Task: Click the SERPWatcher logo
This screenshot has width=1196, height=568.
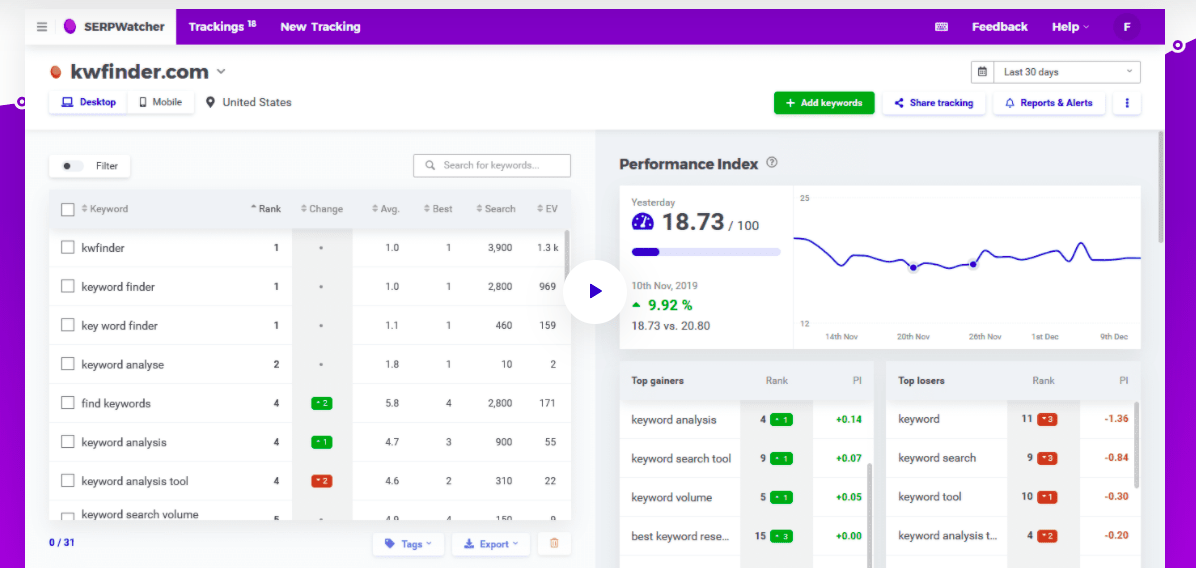Action: tap(114, 27)
